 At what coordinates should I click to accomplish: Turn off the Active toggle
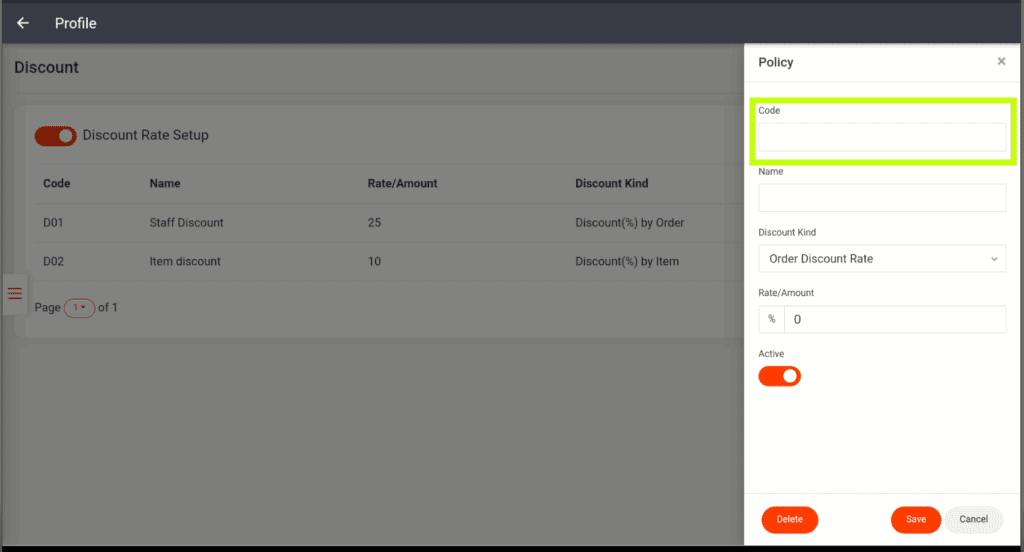[x=779, y=376]
